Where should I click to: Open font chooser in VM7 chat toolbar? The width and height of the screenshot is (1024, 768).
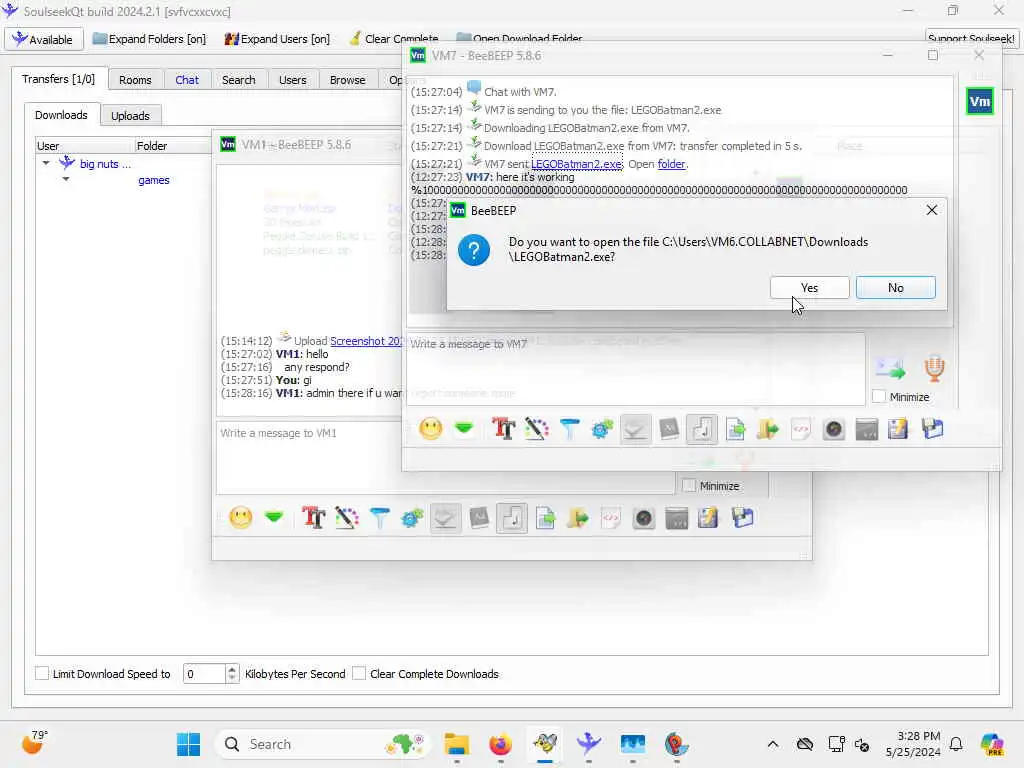tap(504, 429)
